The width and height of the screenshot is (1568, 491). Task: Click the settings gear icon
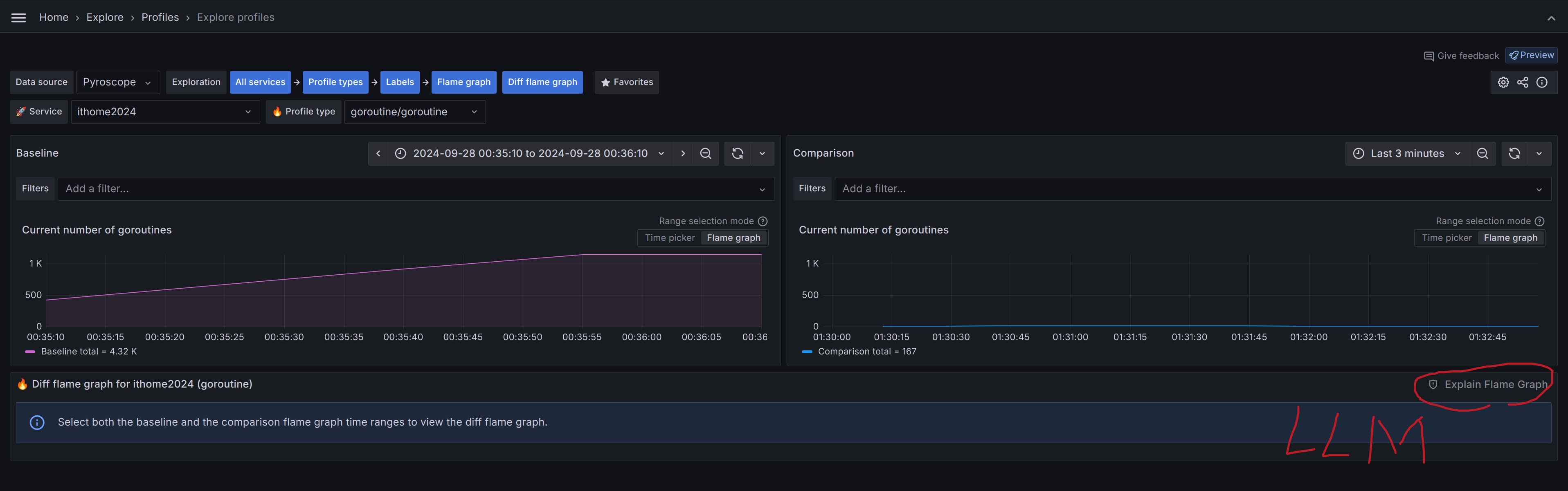1503,82
